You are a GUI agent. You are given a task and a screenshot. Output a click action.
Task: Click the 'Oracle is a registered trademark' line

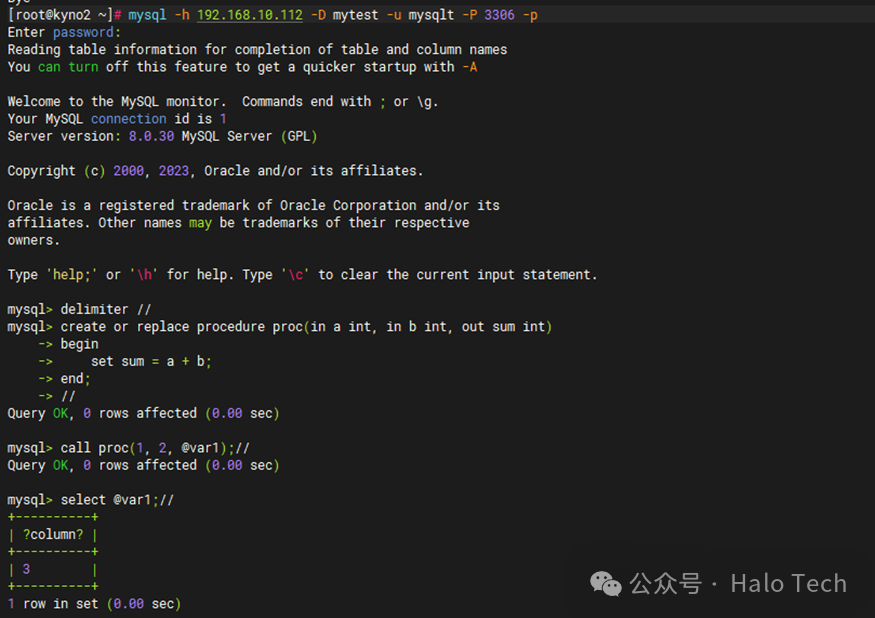tap(253, 205)
